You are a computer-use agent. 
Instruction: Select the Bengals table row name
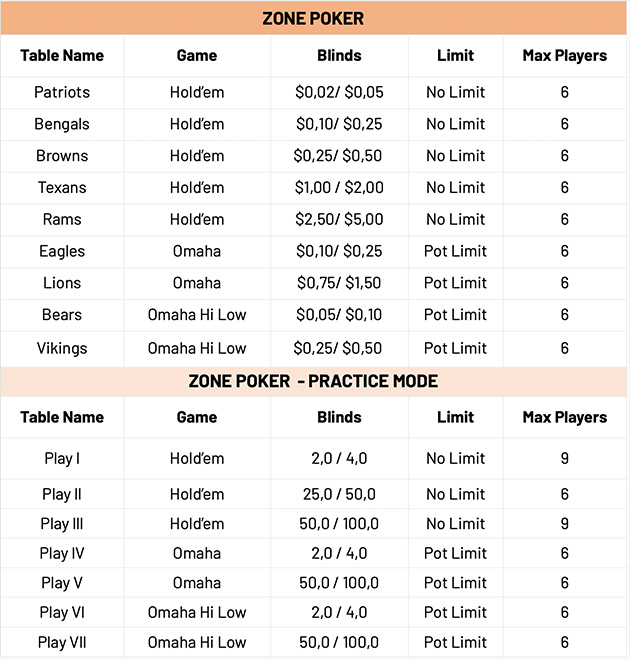click(62, 124)
